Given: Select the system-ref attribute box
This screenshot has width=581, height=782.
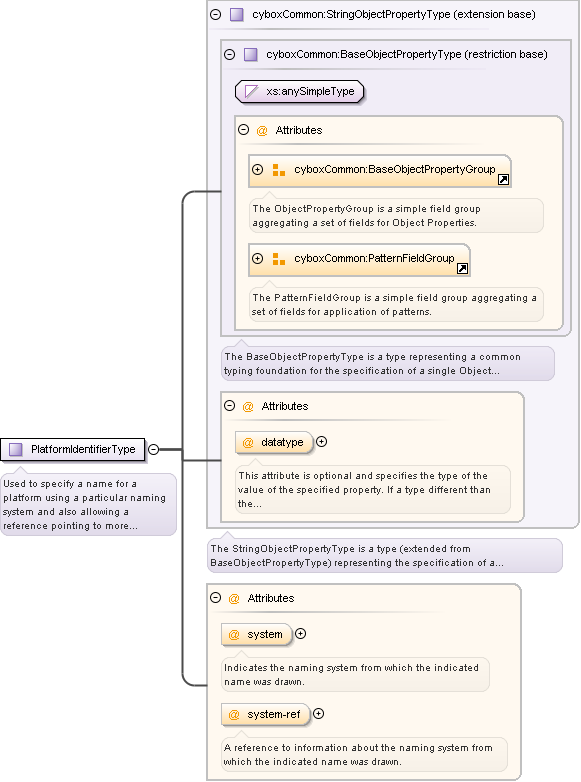Looking at the screenshot, I should (266, 714).
